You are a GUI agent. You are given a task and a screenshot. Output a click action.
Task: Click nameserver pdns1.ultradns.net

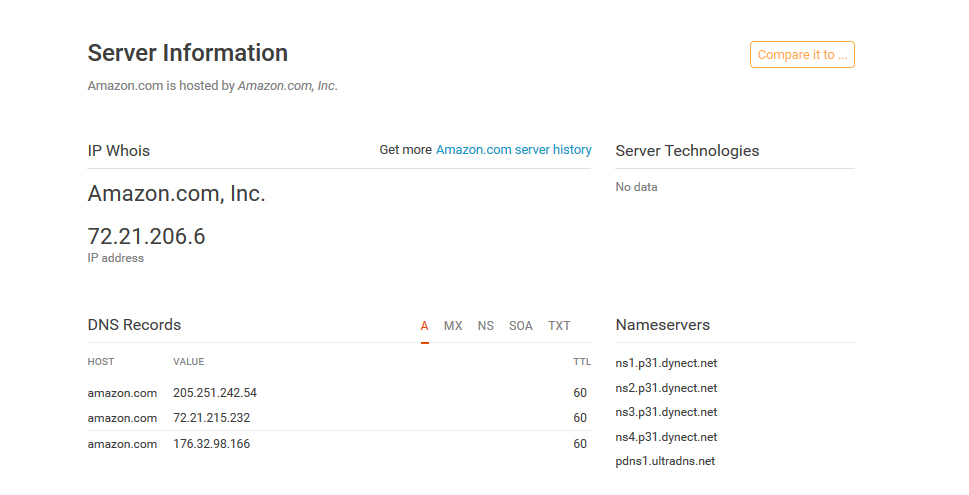click(665, 461)
